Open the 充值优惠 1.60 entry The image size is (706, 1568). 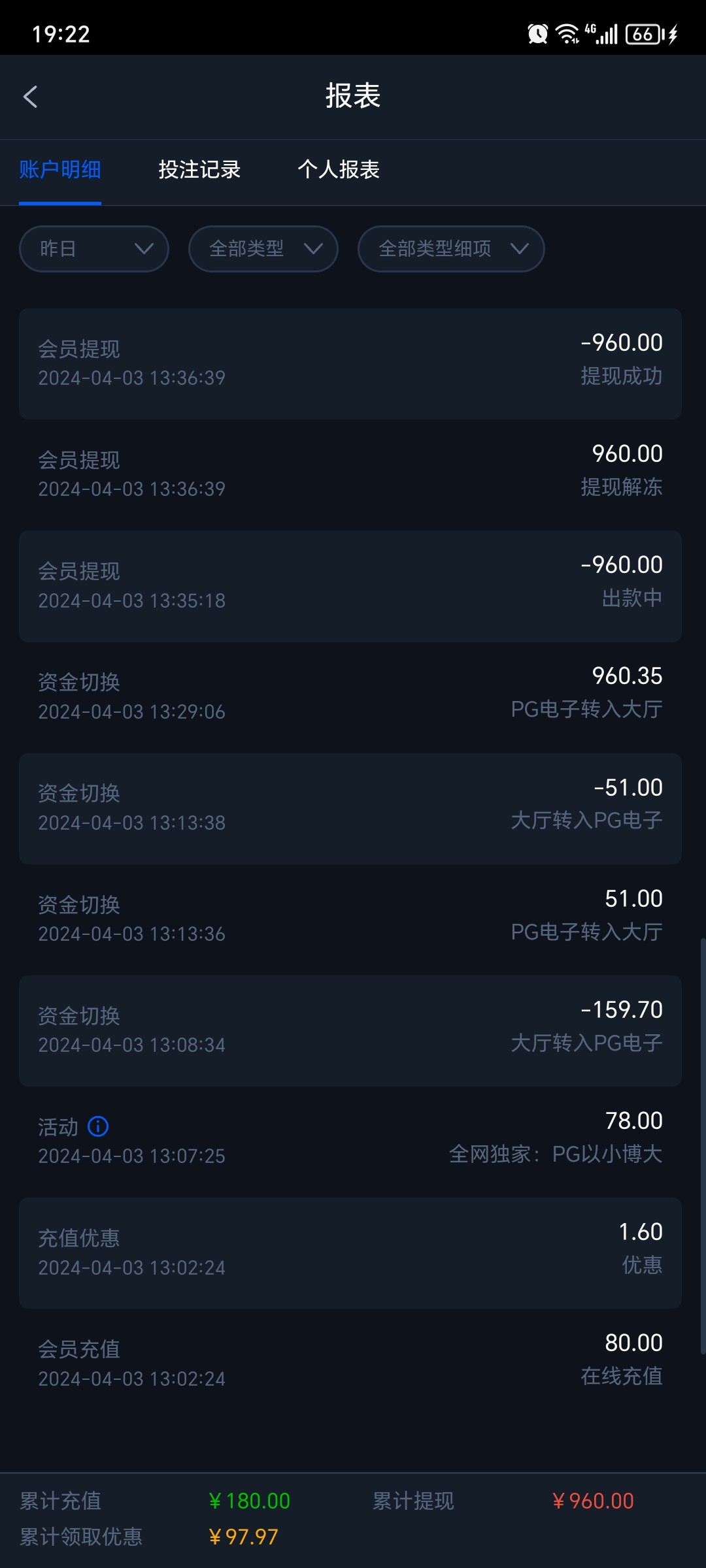tap(350, 1253)
